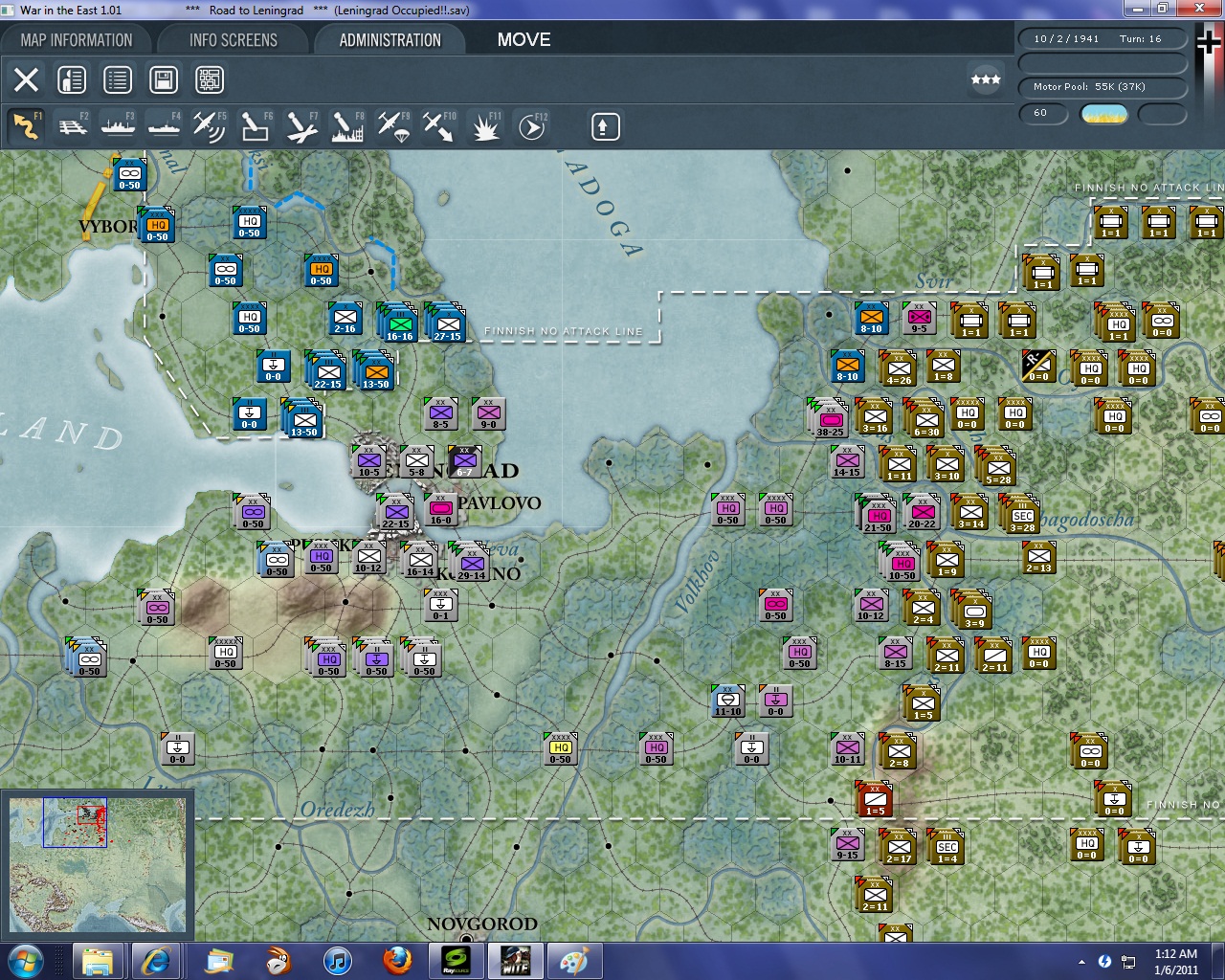Click the X icon in the Administration toolbar
This screenshot has width=1225, height=980.
click(x=26, y=79)
